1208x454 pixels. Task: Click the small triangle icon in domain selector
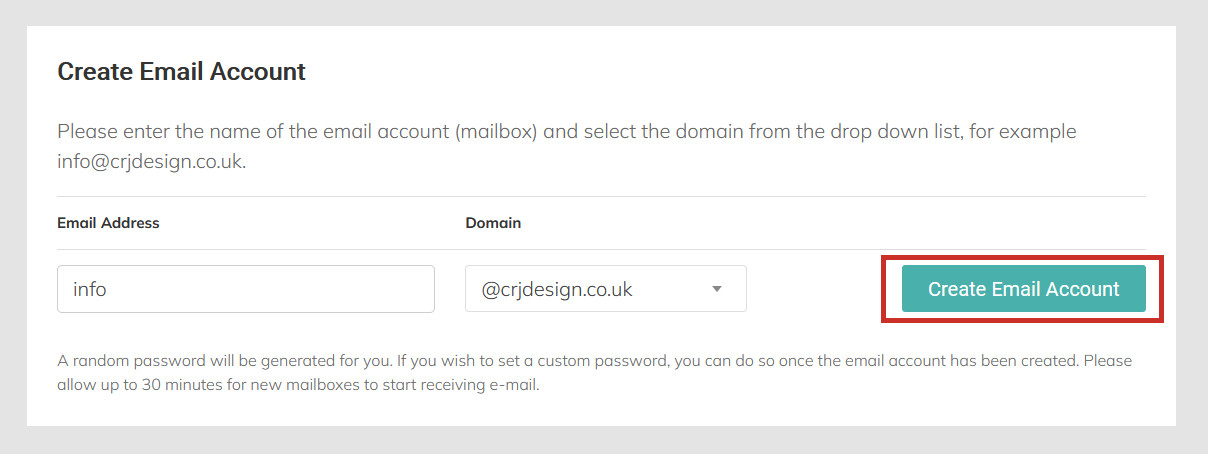pyautogui.click(x=716, y=290)
